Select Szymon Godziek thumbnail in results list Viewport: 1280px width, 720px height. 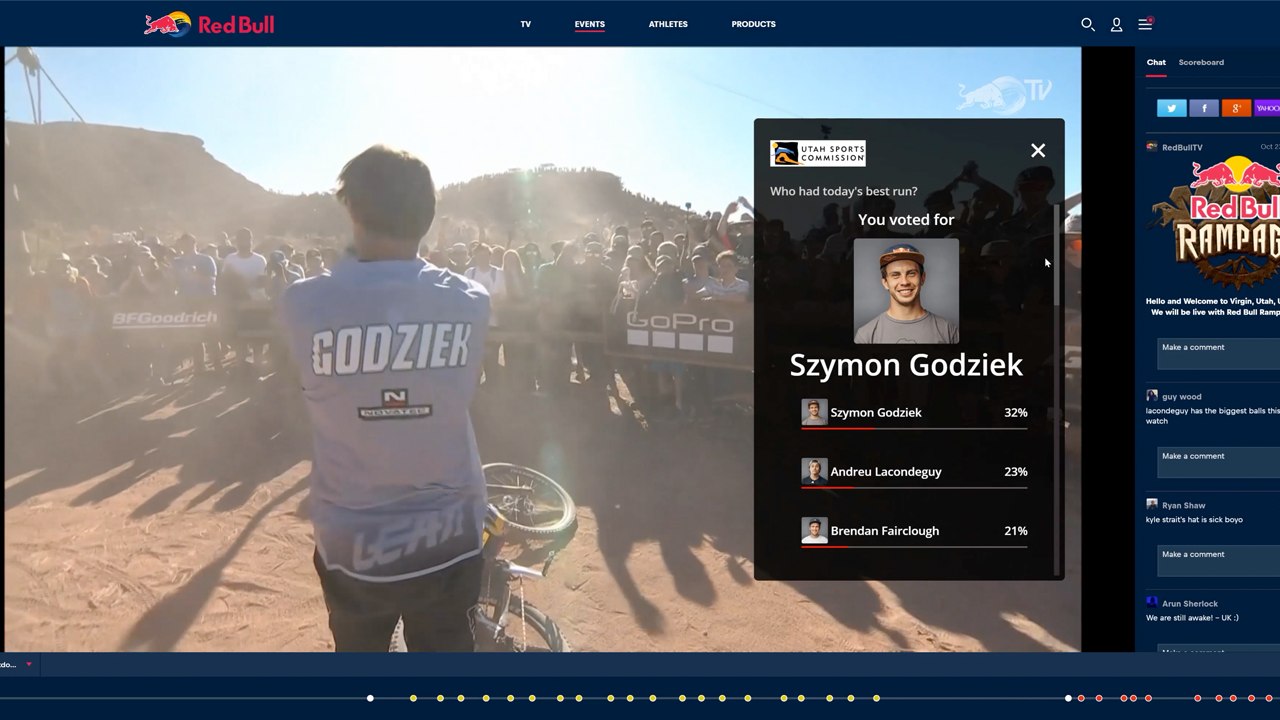814,412
